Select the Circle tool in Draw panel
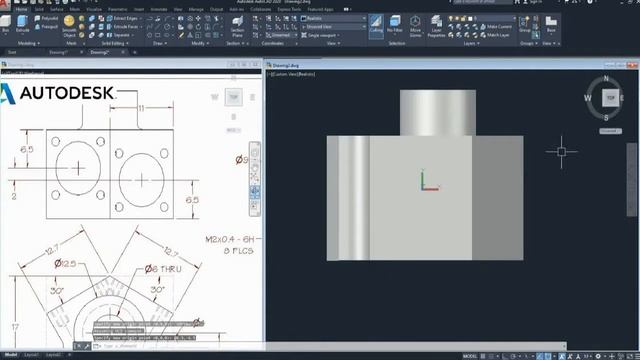The height and width of the screenshot is (360, 640). click(x=167, y=27)
